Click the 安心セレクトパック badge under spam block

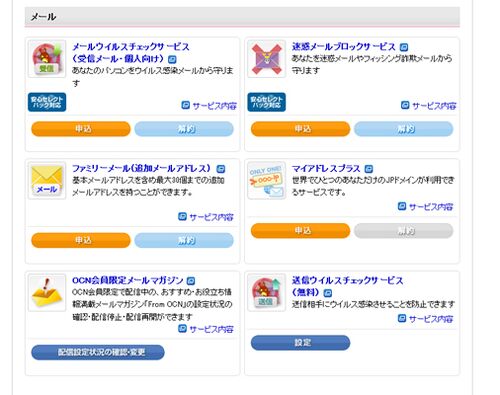pyautogui.click(x=267, y=102)
